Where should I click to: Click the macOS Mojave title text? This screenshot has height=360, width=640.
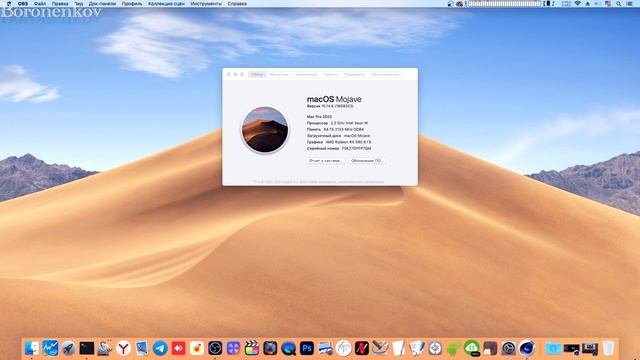[334, 99]
